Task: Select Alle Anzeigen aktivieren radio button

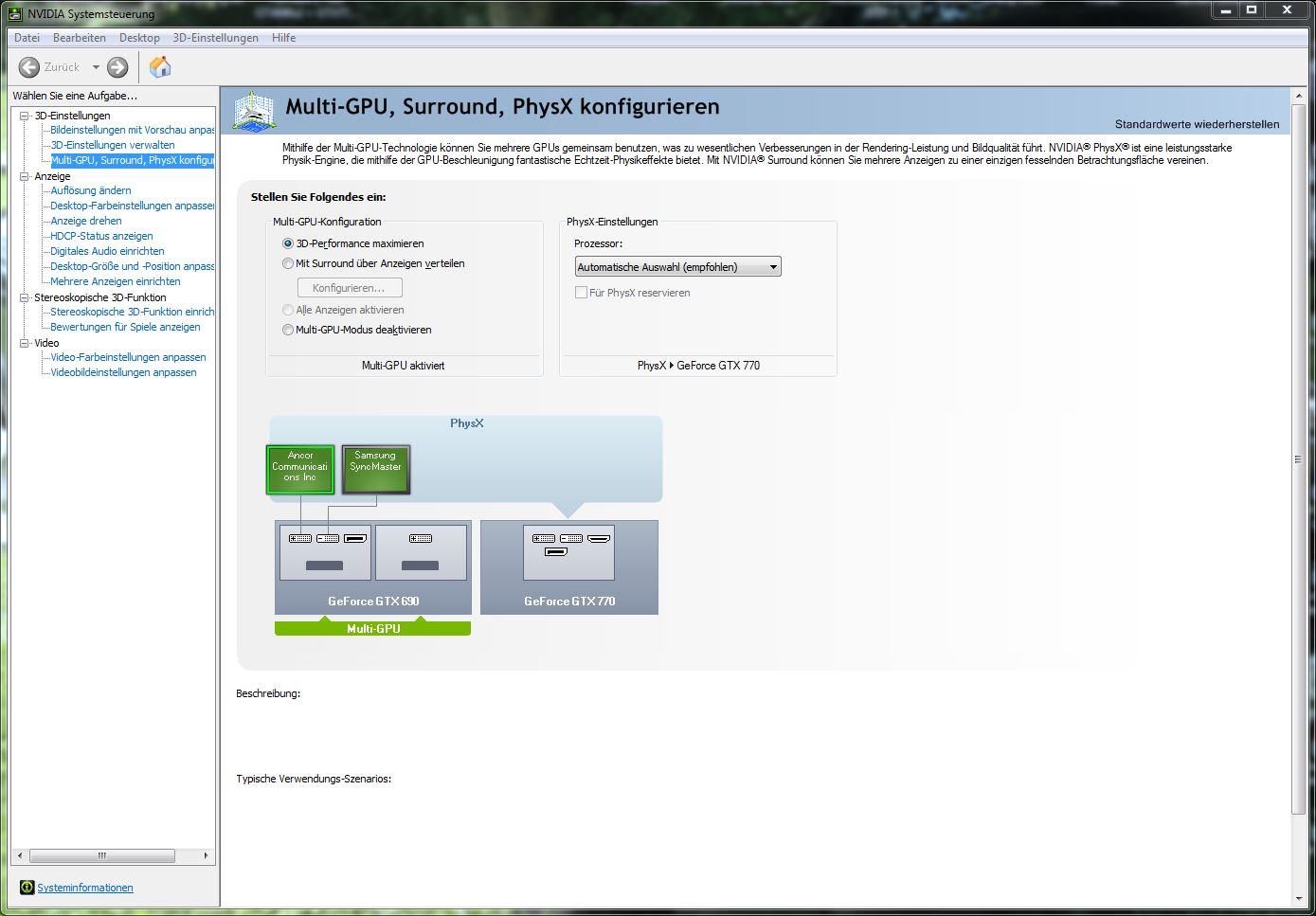Action: pyautogui.click(x=343, y=310)
